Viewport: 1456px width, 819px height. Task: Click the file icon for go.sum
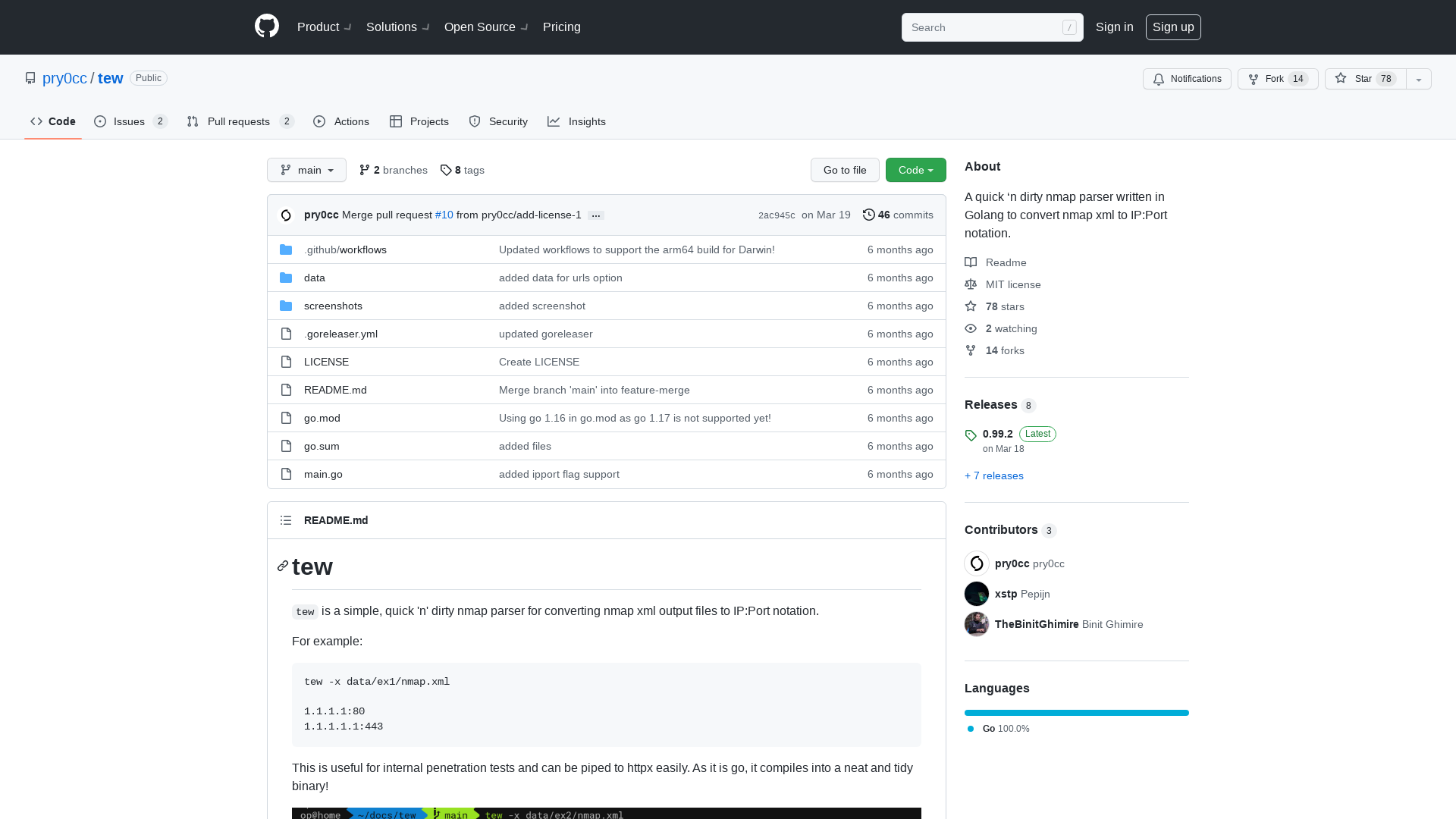[286, 446]
